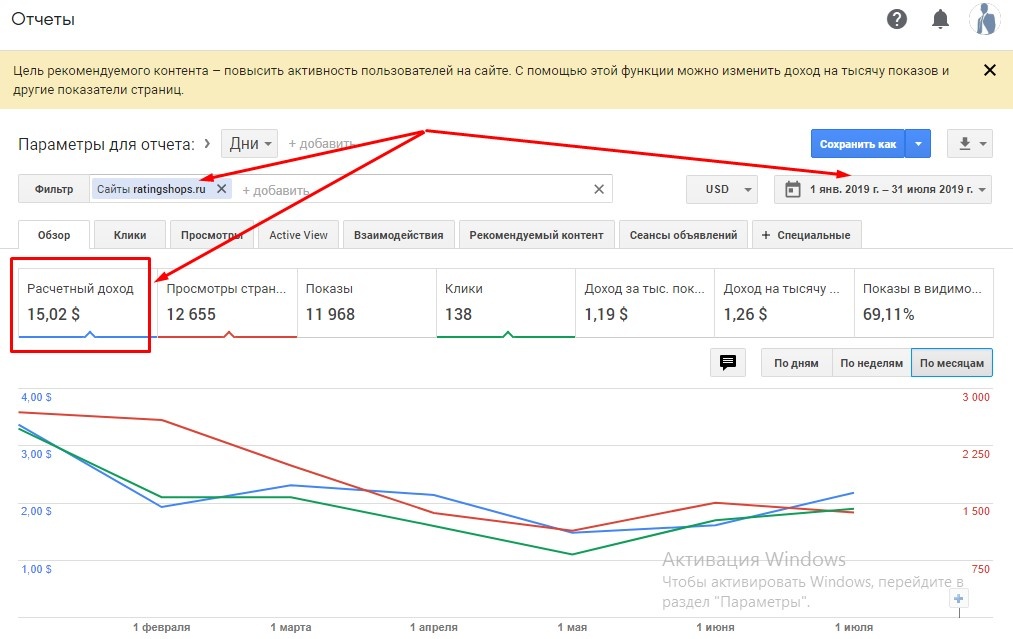Image resolution: width=1013 pixels, height=639 pixels.
Task: Clear the entire filter bar
Action: pos(599,189)
